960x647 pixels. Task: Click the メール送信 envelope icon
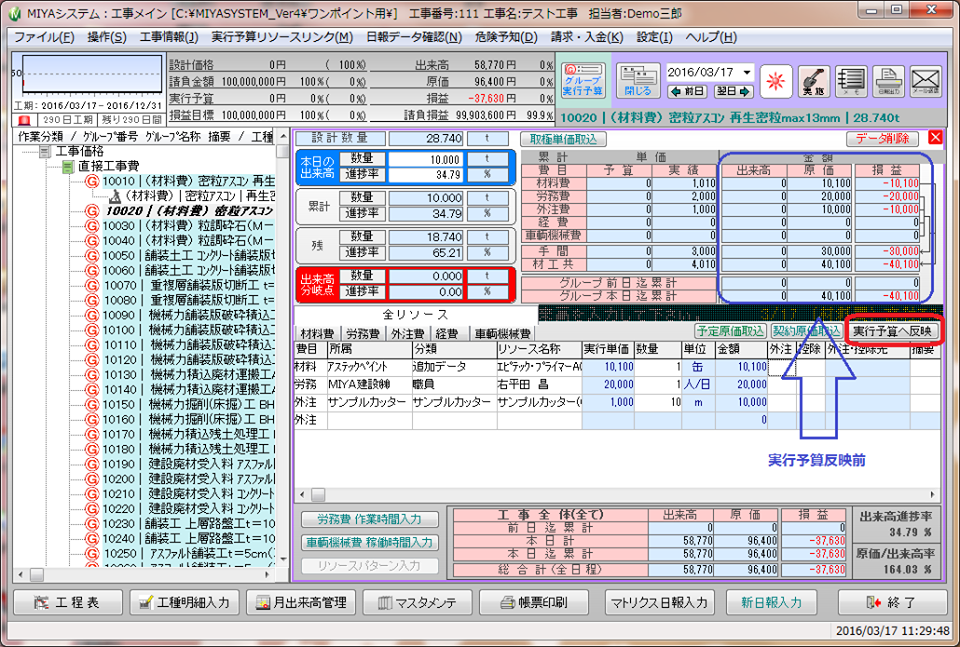tap(926, 81)
